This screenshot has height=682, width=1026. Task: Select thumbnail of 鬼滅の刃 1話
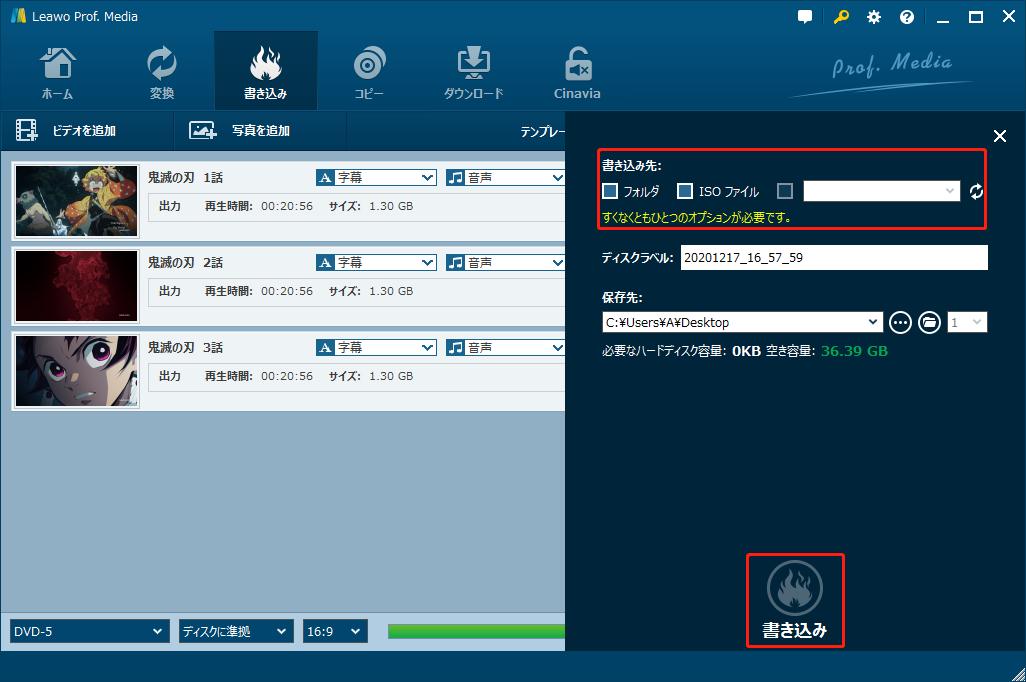(x=77, y=200)
